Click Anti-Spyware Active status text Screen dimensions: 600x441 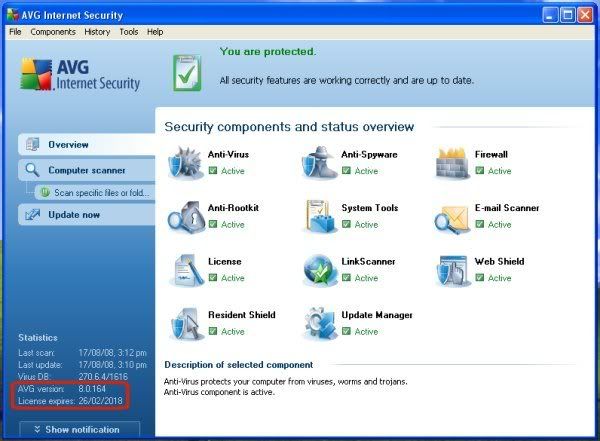tap(366, 171)
